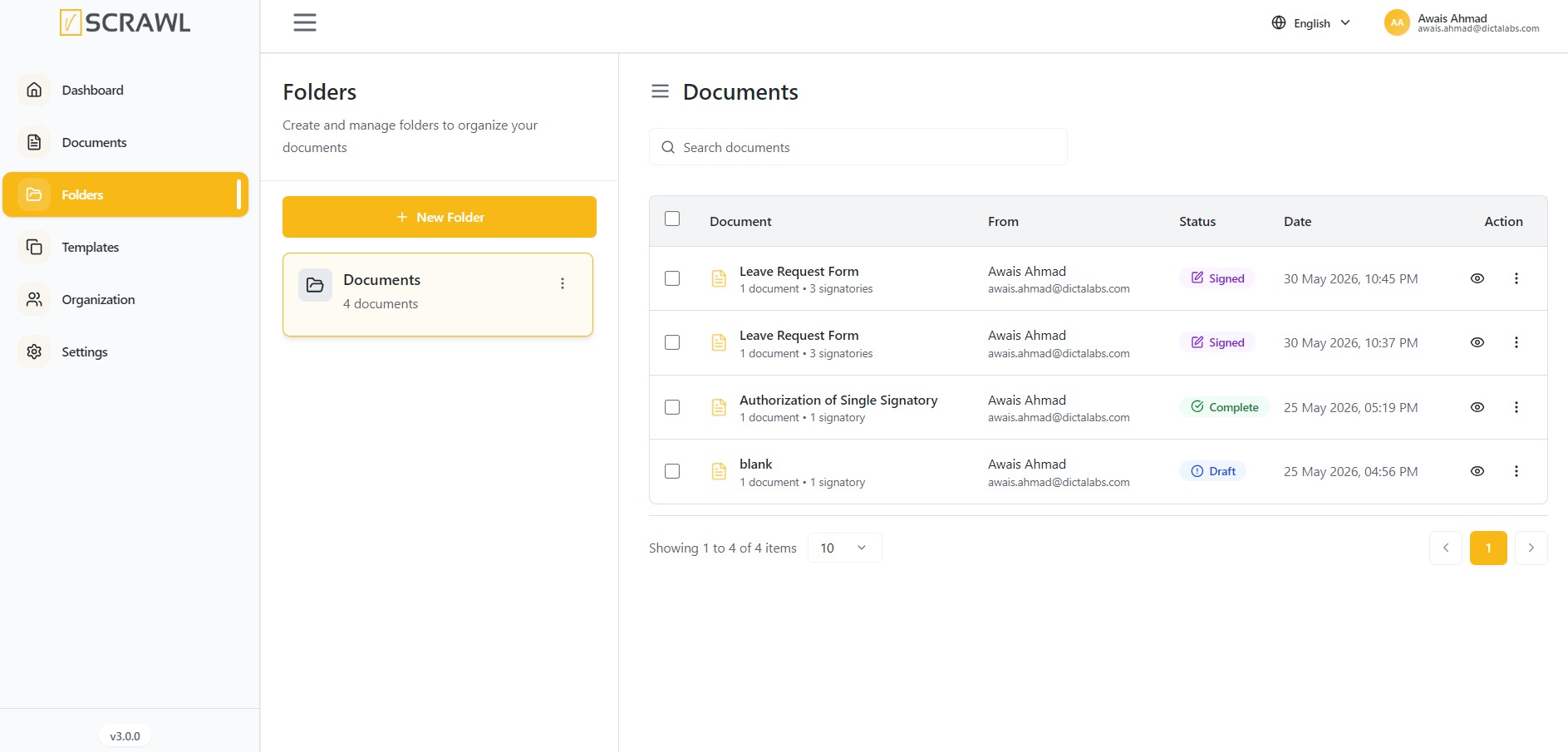Open the English language dropdown
Viewport: 1568px width, 752px height.
pyautogui.click(x=1311, y=23)
